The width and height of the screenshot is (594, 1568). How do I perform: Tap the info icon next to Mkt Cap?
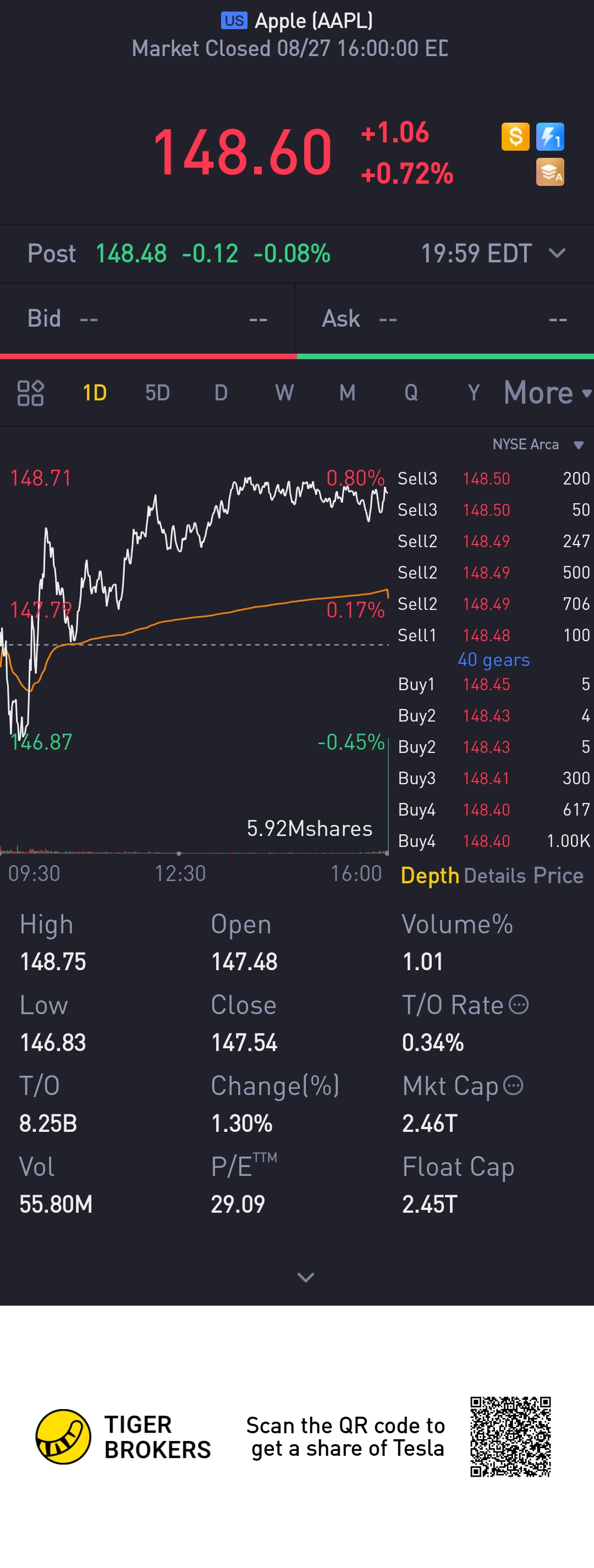pyautogui.click(x=514, y=1085)
